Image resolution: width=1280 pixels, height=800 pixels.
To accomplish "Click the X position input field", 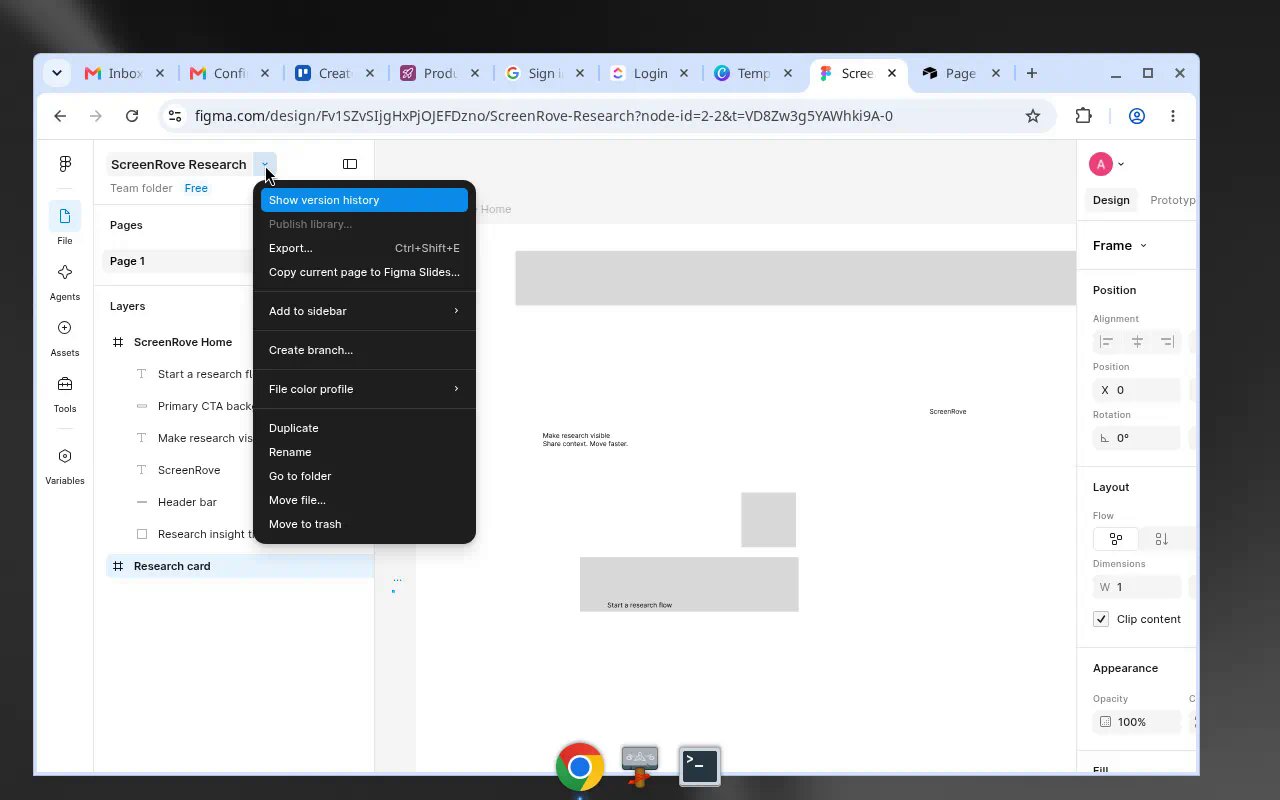I will (1138, 390).
